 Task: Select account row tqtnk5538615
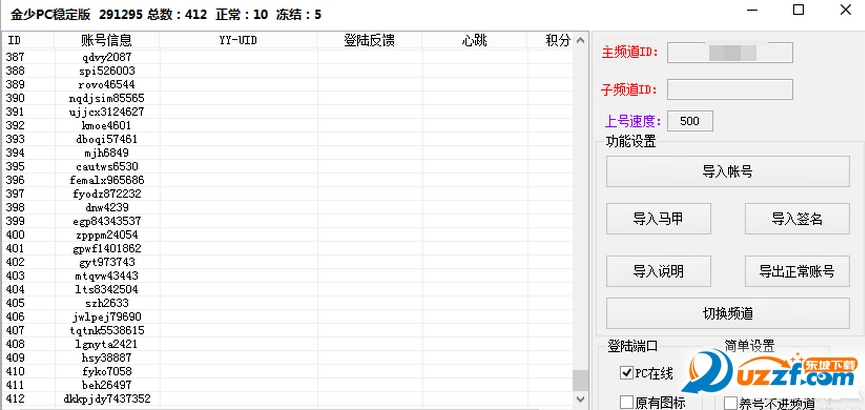click(x=287, y=330)
